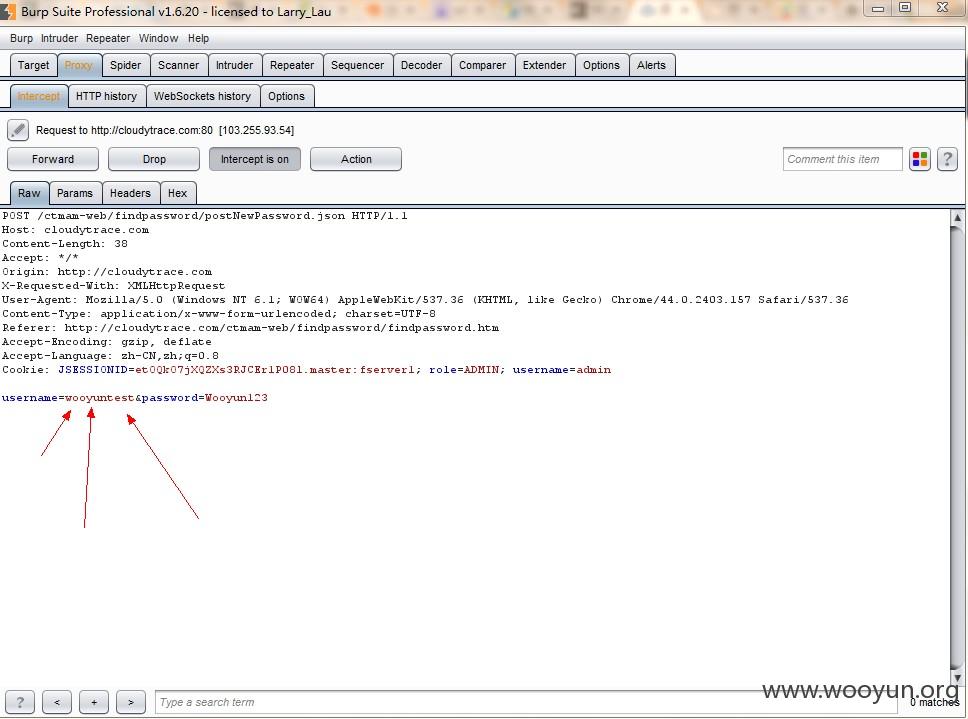Click the User-Agent header line
Image resolution: width=968 pixels, height=719 pixels.
[x=425, y=300]
